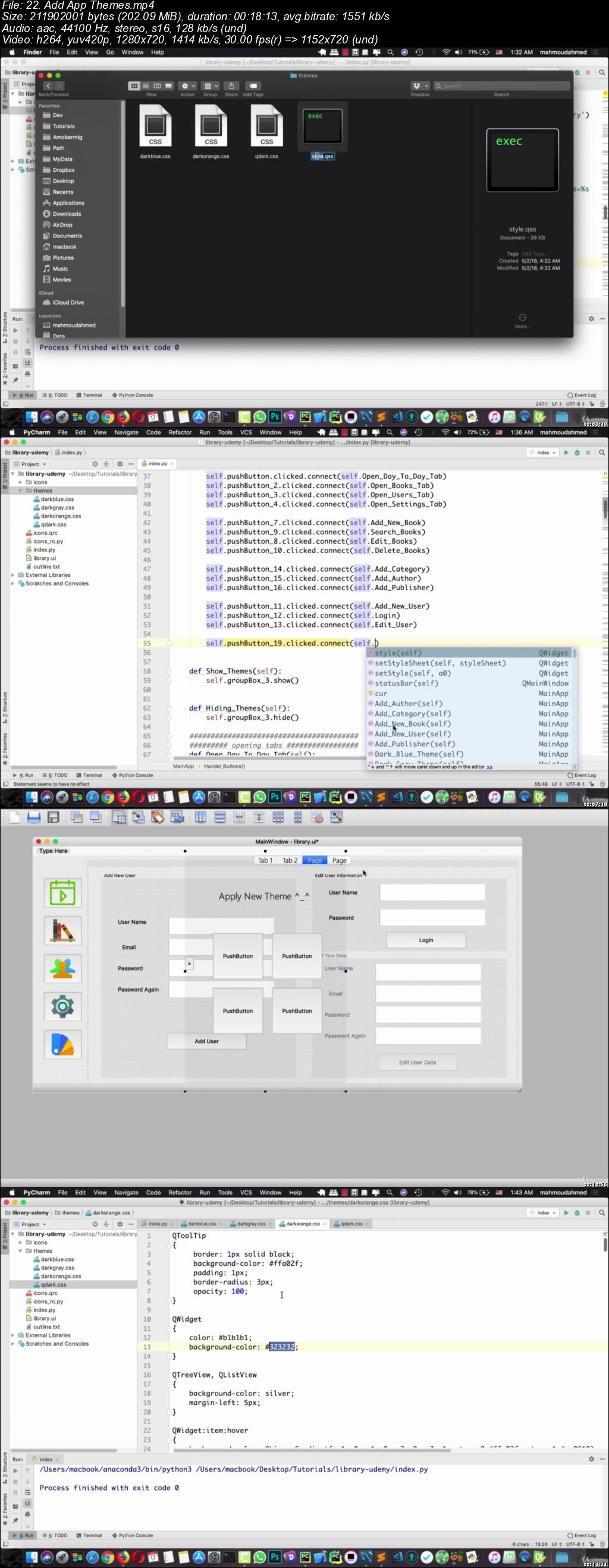609x1568 pixels.
Task: Click Login button in Qt Designer form
Action: pos(426,940)
